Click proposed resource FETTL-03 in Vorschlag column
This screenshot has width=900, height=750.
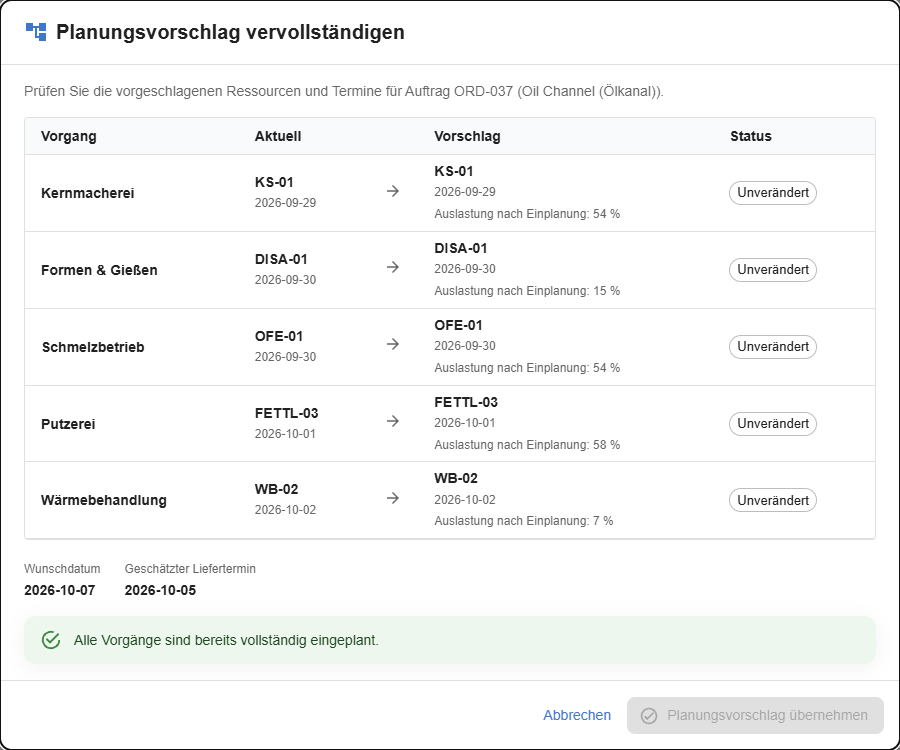[465, 402]
